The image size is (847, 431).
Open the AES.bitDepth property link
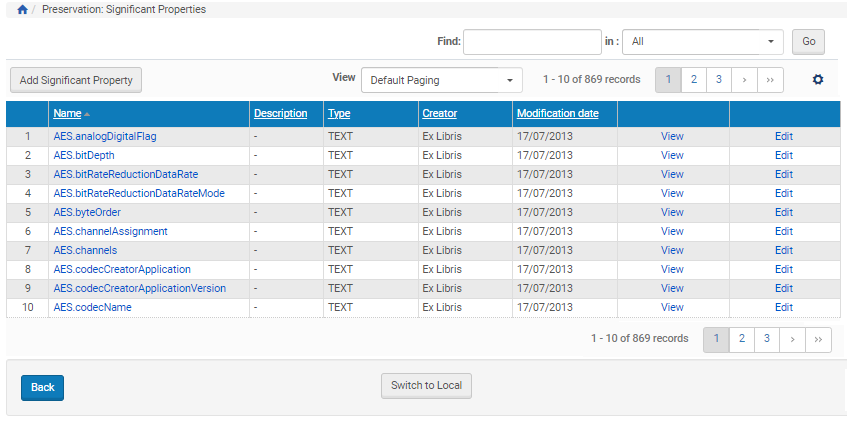point(86,155)
